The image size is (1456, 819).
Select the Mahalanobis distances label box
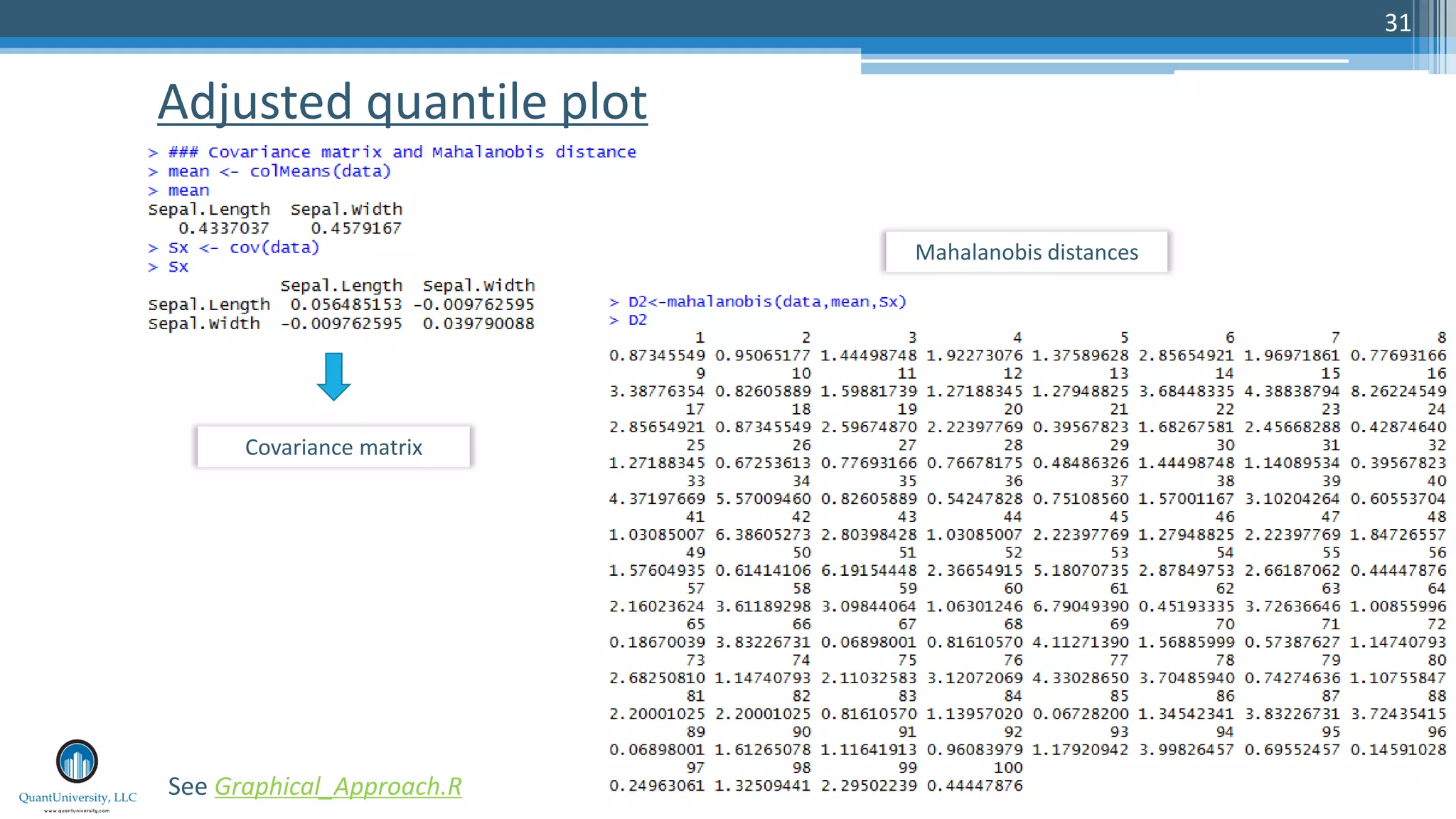click(x=1027, y=252)
